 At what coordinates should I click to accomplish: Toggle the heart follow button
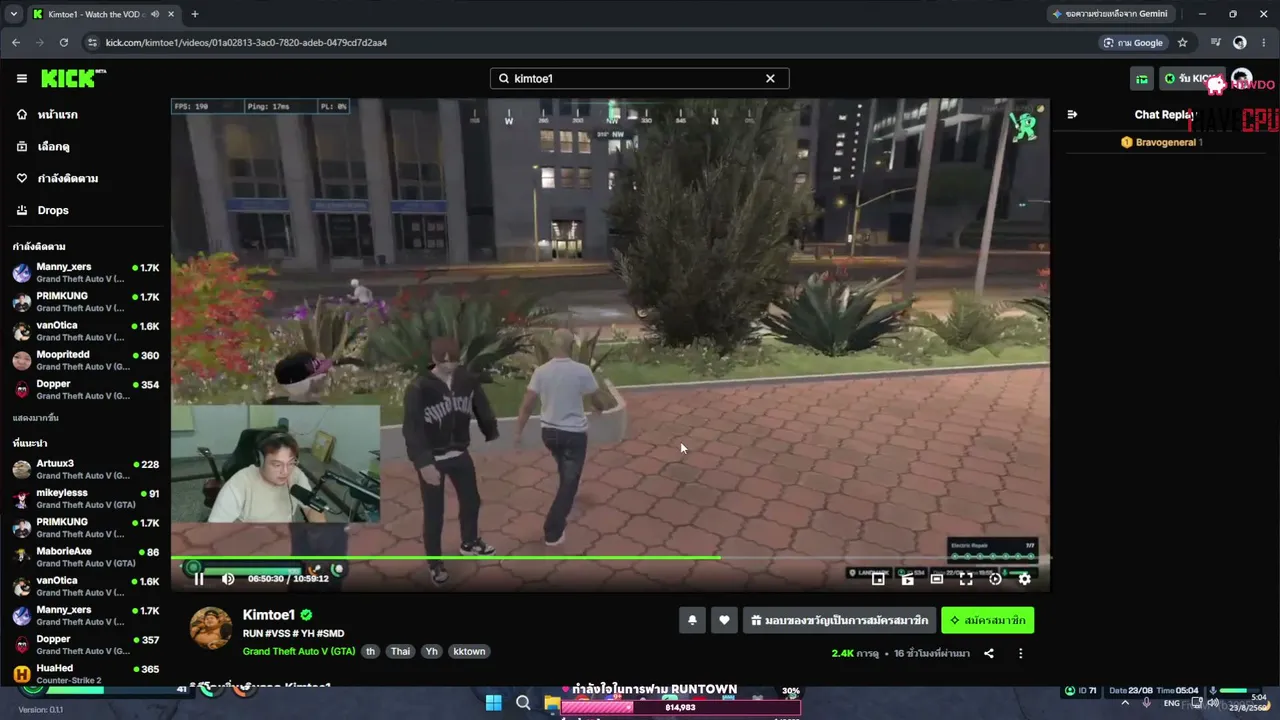(724, 620)
